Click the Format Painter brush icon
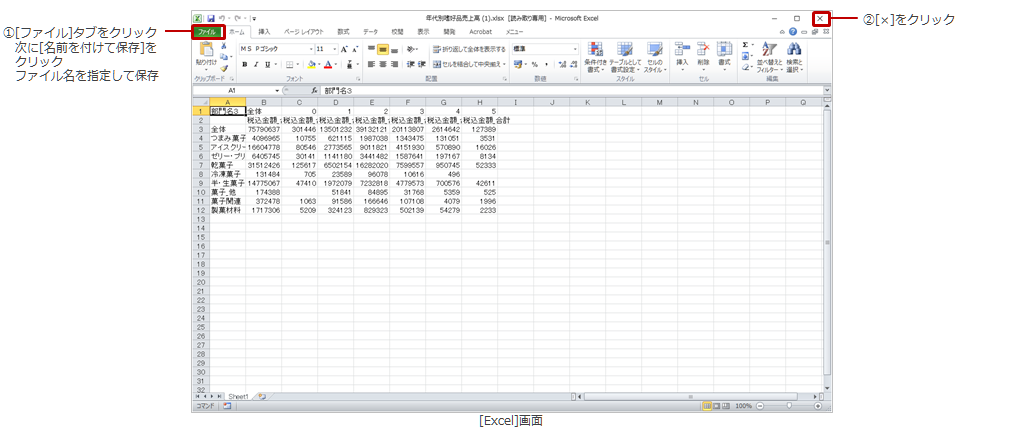Image resolution: width=1024 pixels, height=440 pixels. tap(223, 67)
